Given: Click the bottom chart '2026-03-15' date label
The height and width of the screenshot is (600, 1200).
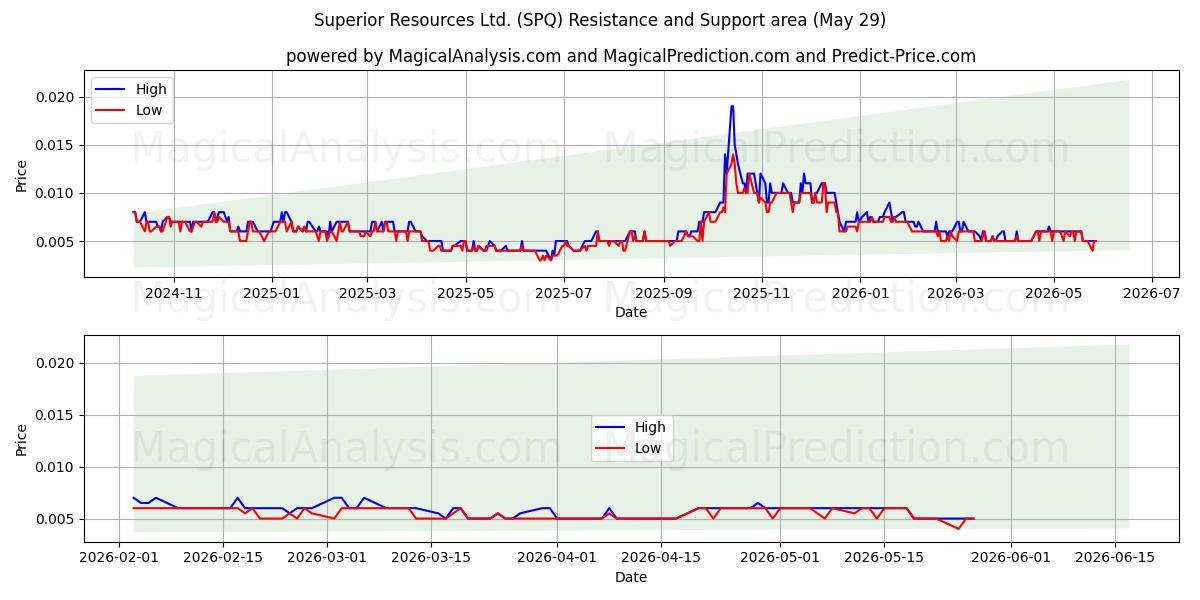Looking at the screenshot, I should click(x=431, y=559).
